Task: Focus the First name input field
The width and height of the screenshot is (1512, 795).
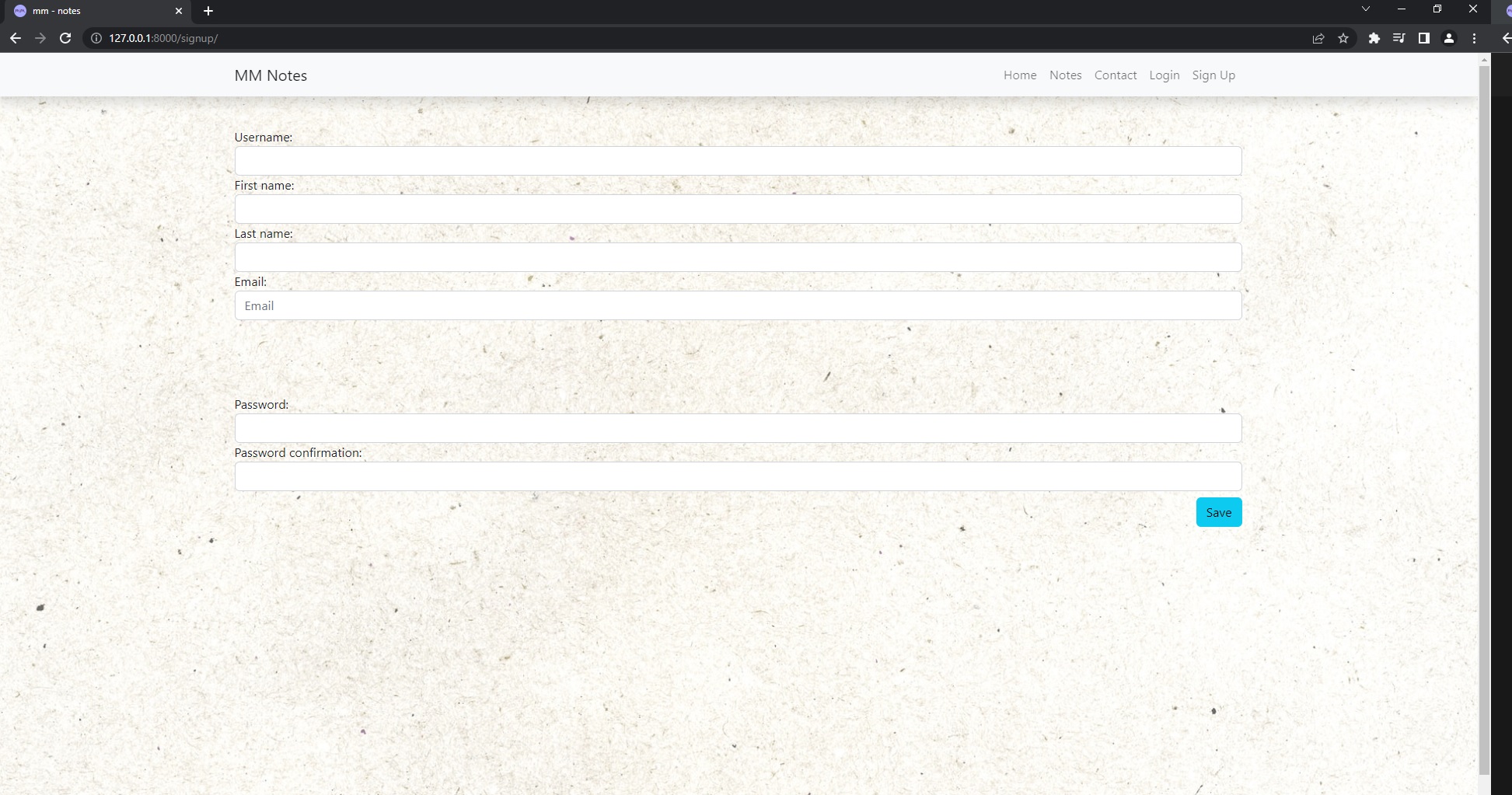Action: [x=738, y=209]
